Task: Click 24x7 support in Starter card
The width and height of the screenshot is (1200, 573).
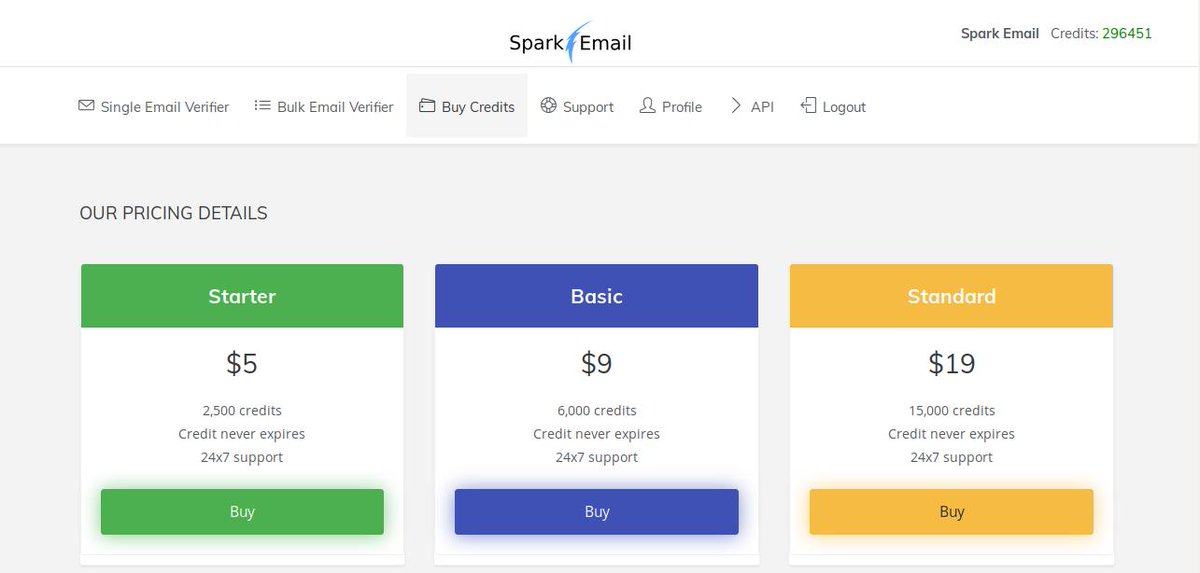Action: [x=242, y=457]
